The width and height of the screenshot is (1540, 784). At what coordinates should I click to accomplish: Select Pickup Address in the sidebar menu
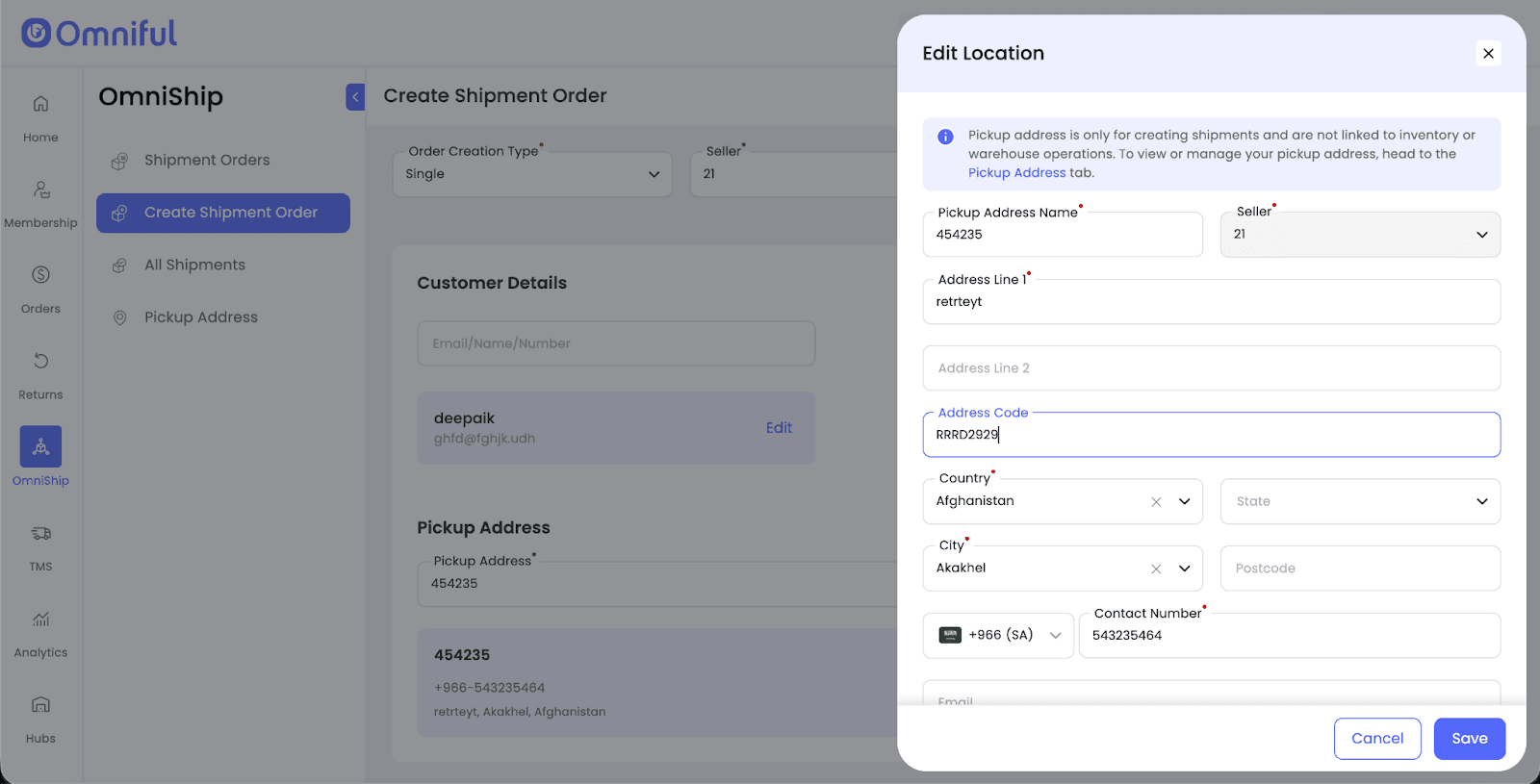pyautogui.click(x=200, y=317)
